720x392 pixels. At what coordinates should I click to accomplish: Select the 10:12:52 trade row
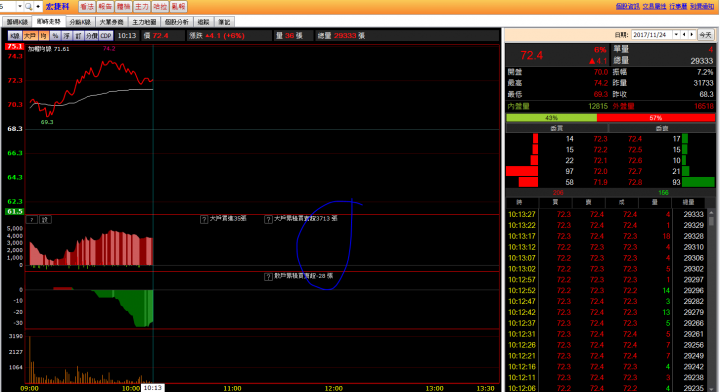tap(606, 291)
